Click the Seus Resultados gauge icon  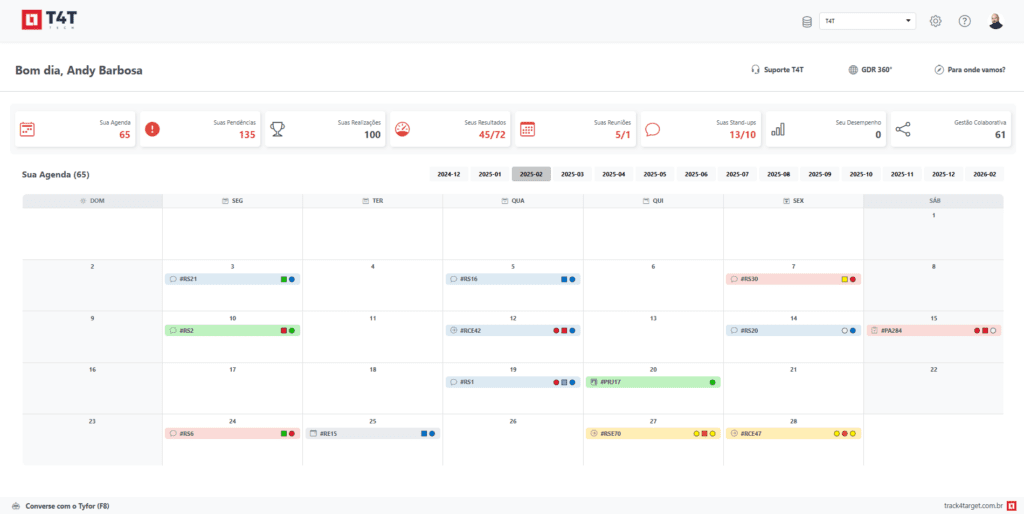coord(403,129)
